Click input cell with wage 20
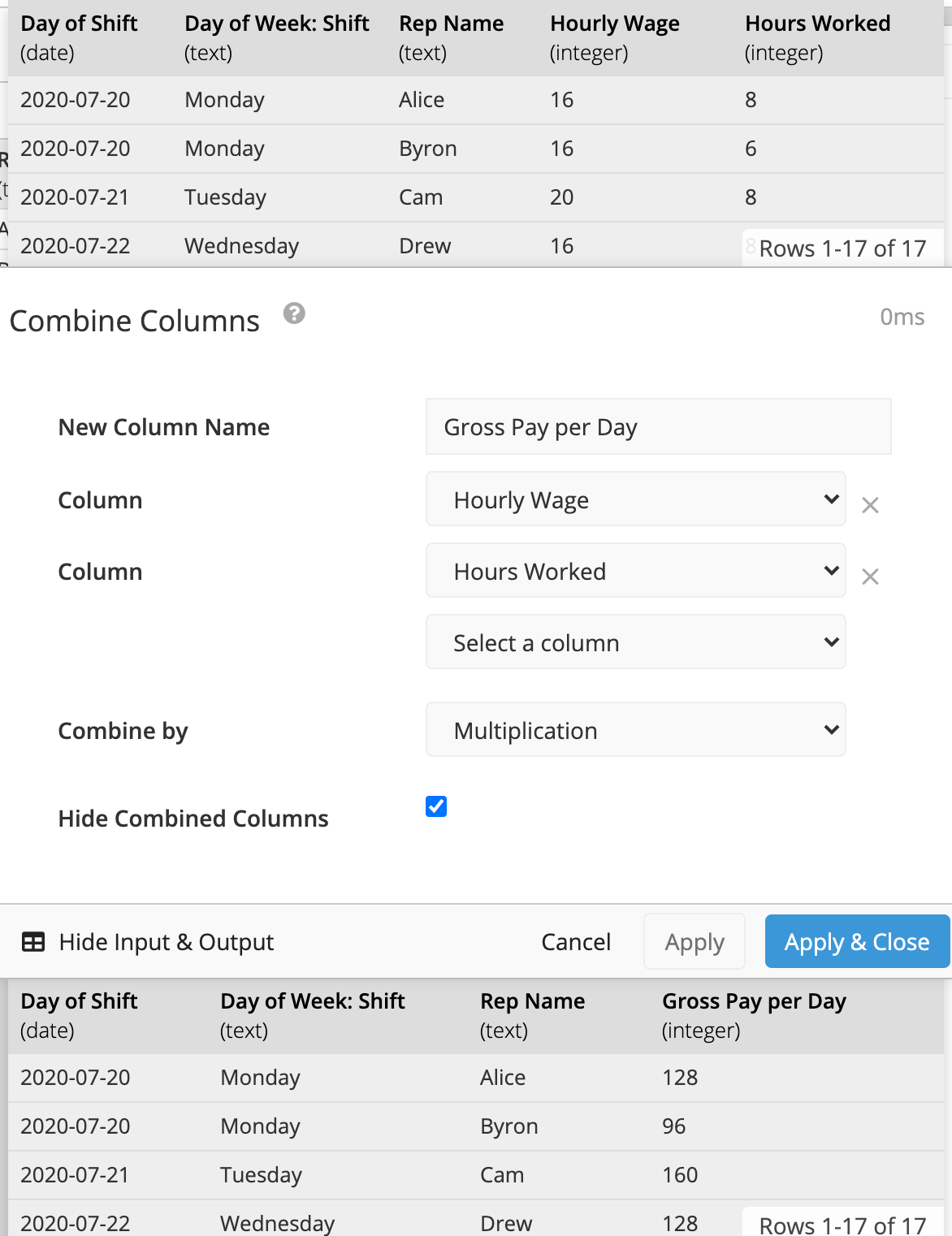Image resolution: width=952 pixels, height=1236 pixels. coord(562,197)
